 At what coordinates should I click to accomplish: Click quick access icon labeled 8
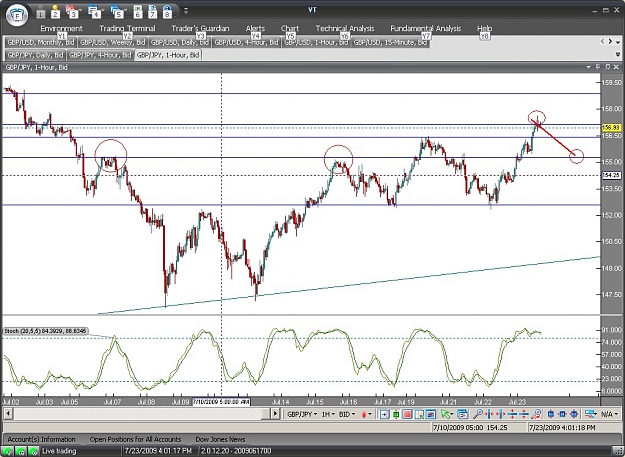tap(167, 13)
